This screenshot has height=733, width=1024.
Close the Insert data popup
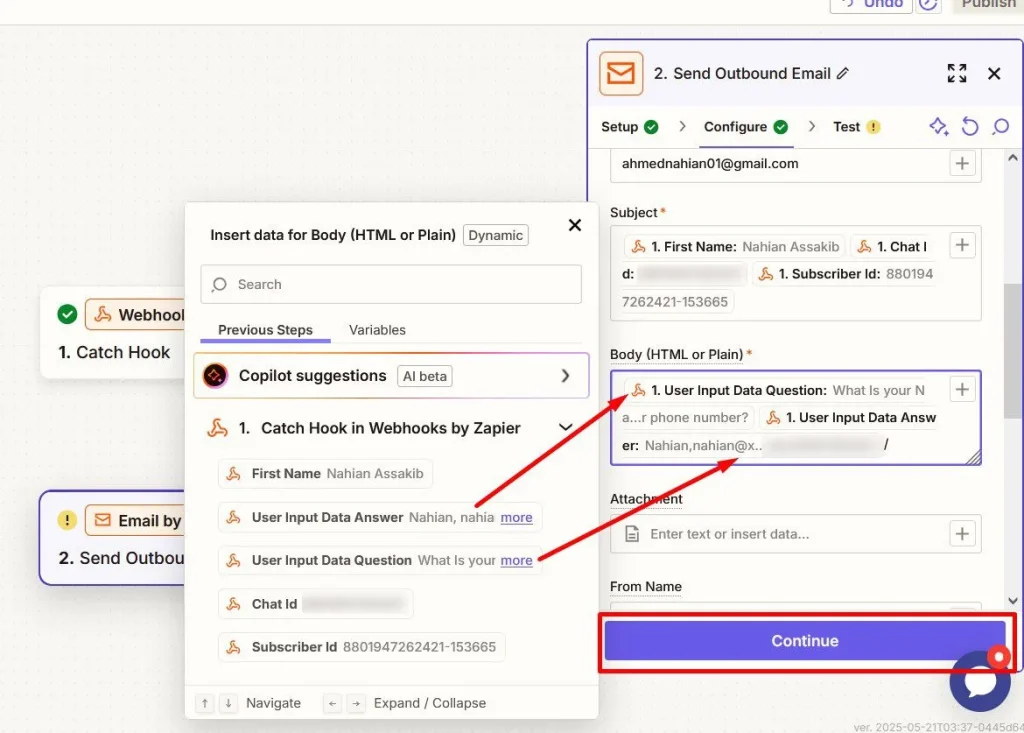click(575, 225)
